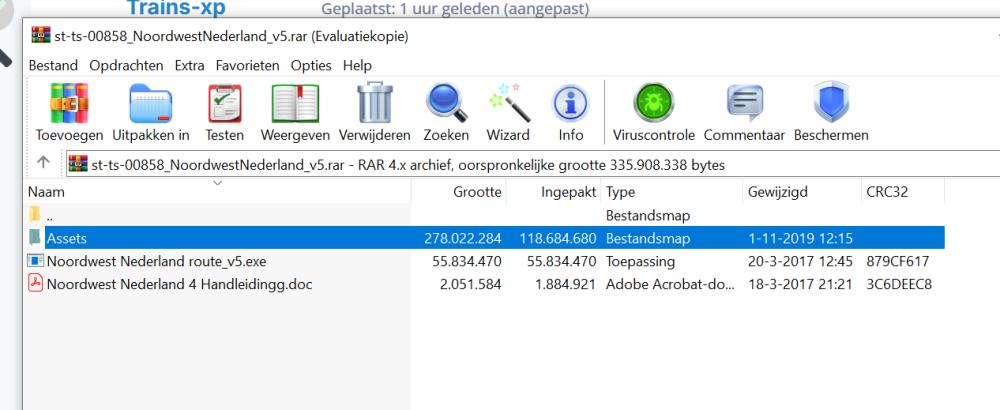Open the Bestand menu

coord(53,66)
